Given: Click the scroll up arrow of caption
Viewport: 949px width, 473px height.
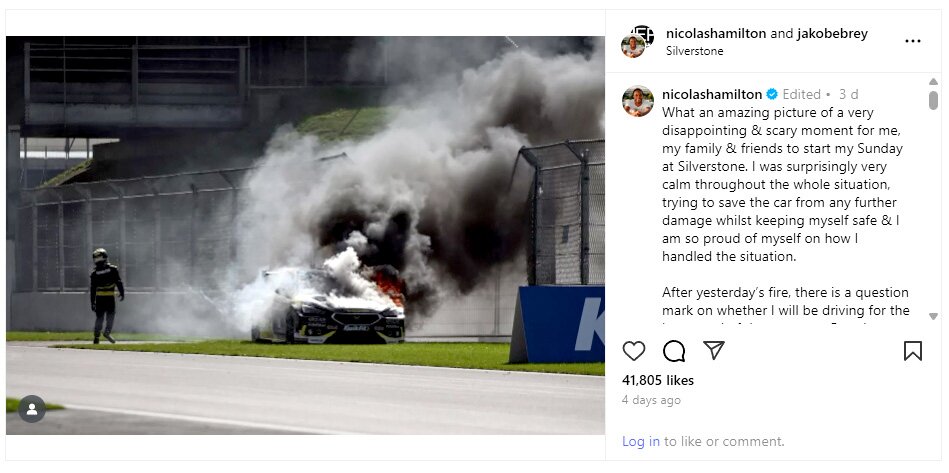Looking at the screenshot, I should click(933, 82).
